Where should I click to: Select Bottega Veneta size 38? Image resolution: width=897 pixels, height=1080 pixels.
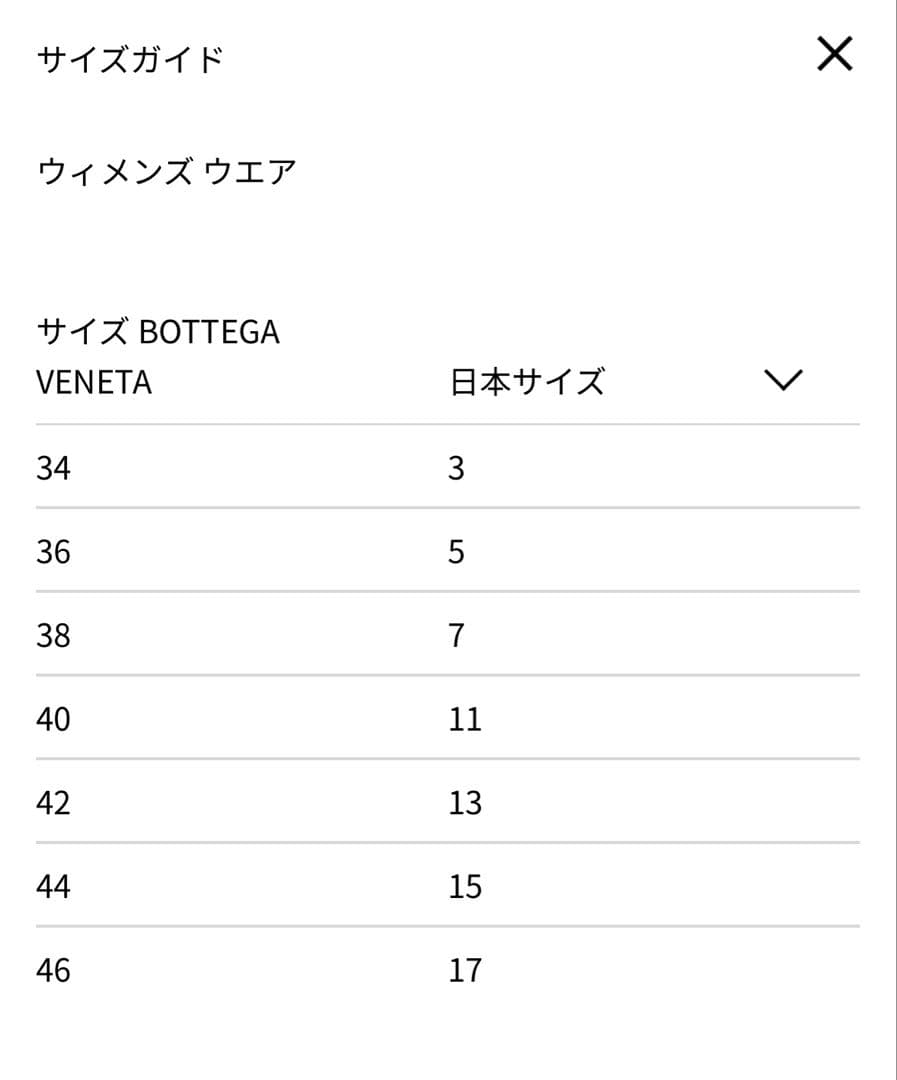click(x=55, y=634)
